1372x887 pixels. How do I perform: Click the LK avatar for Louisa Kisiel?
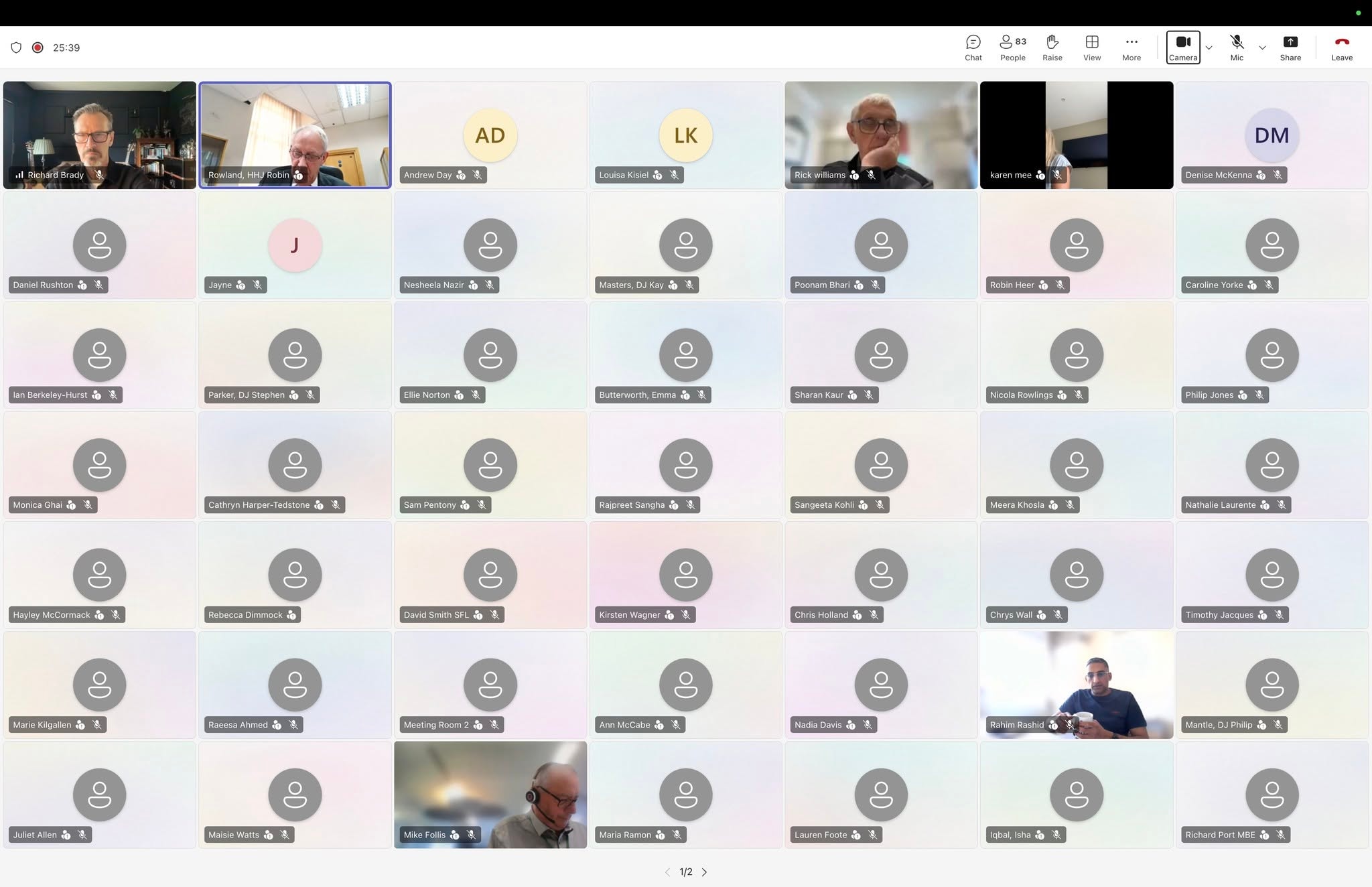(x=685, y=135)
